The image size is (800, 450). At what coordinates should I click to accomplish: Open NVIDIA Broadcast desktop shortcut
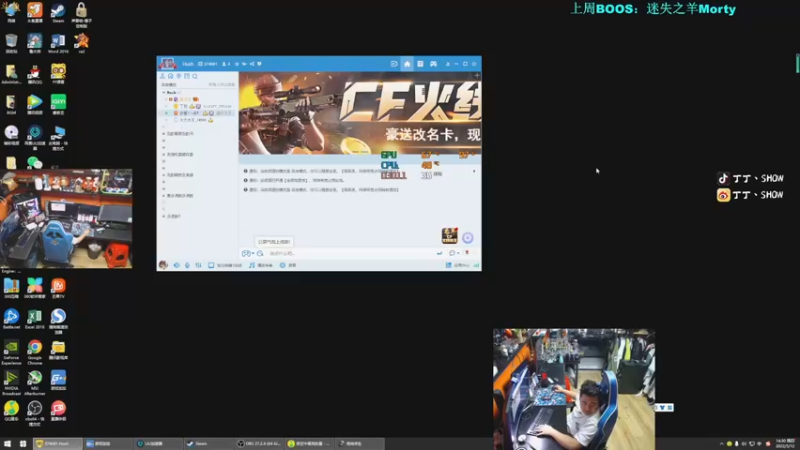point(11,383)
